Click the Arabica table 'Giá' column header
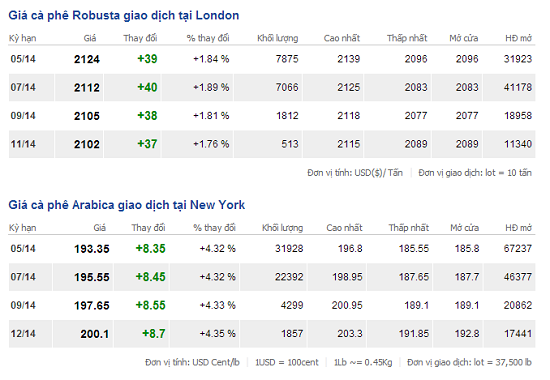550x380 pixels. pyautogui.click(x=100, y=228)
